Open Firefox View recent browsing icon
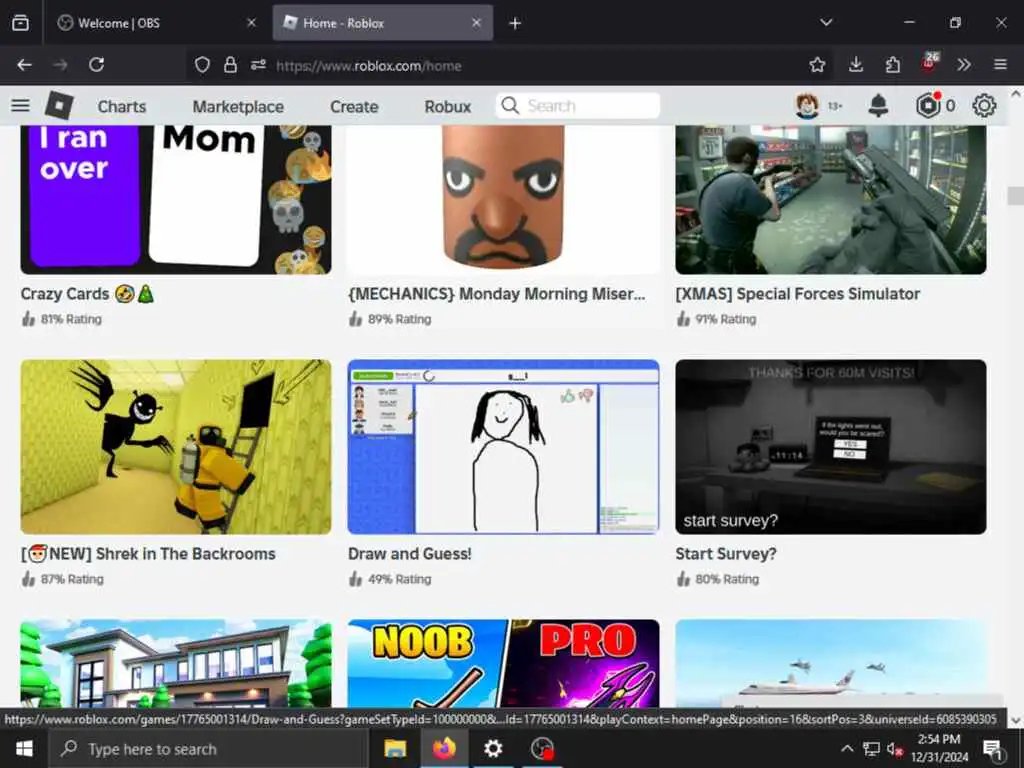This screenshot has width=1024, height=768. (x=20, y=23)
